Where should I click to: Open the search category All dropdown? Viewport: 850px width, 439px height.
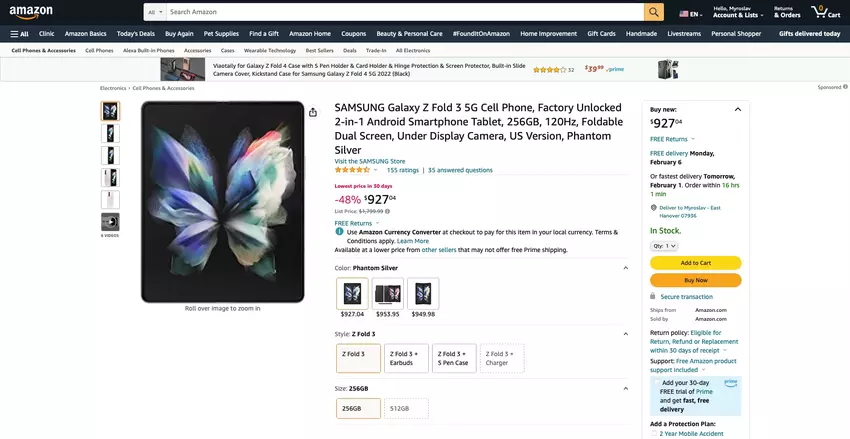[153, 12]
